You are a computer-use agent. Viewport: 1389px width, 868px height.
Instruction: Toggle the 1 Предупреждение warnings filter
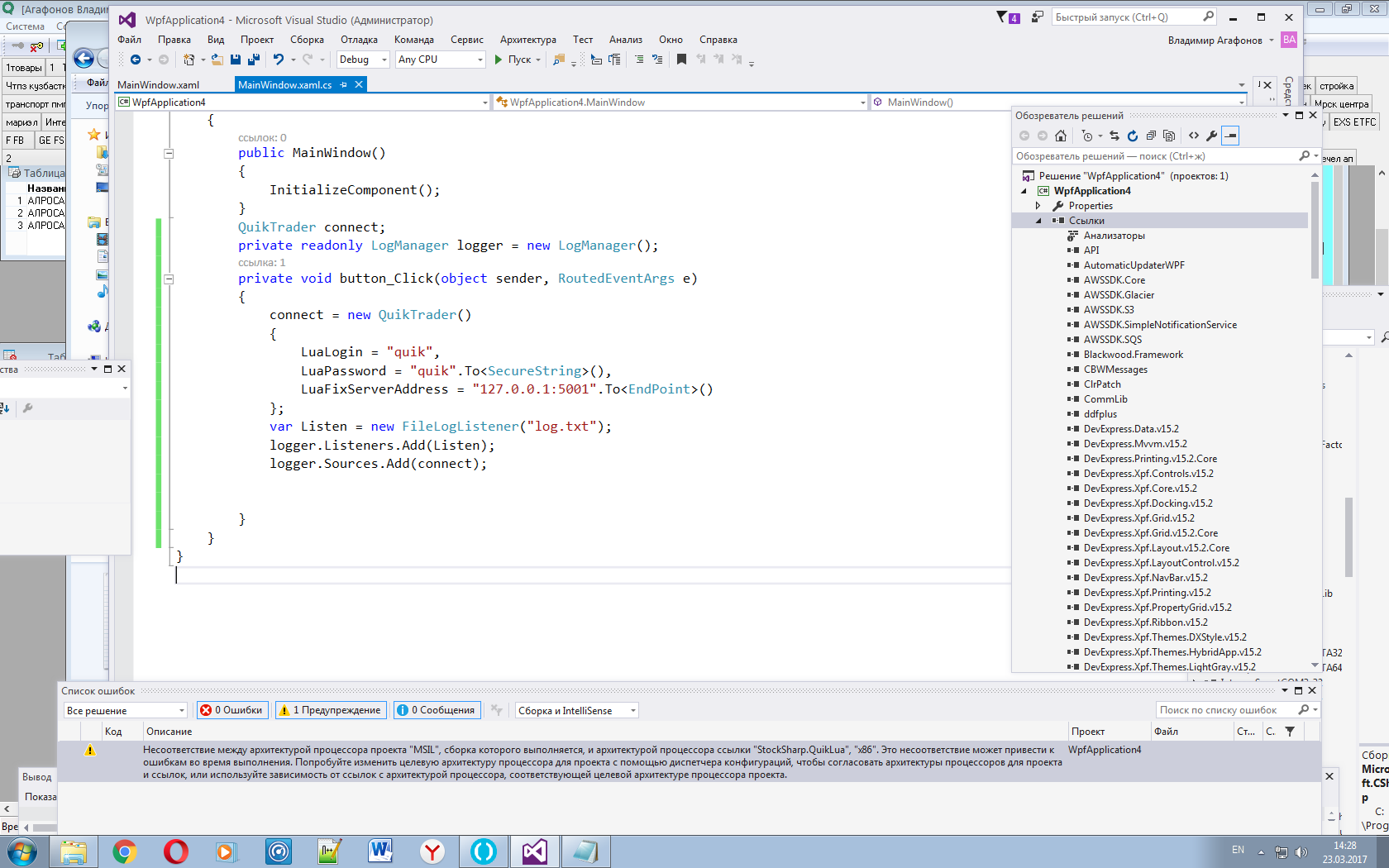pyautogui.click(x=331, y=710)
